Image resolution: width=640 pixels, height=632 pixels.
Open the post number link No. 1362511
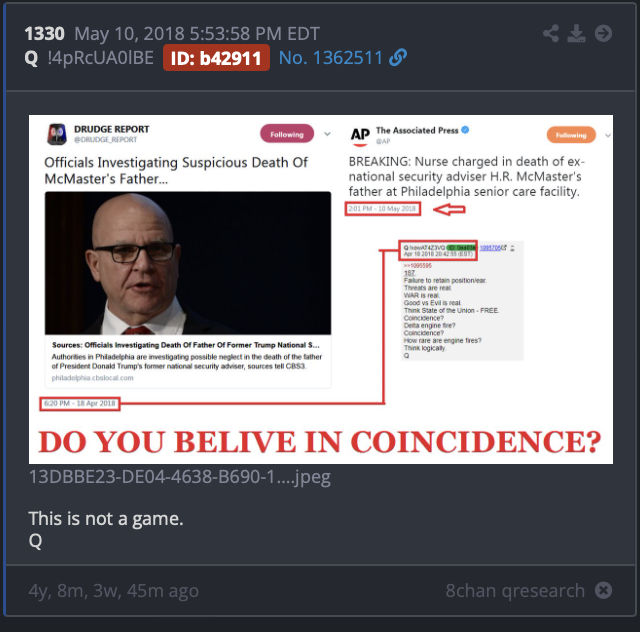pyautogui.click(x=331, y=58)
